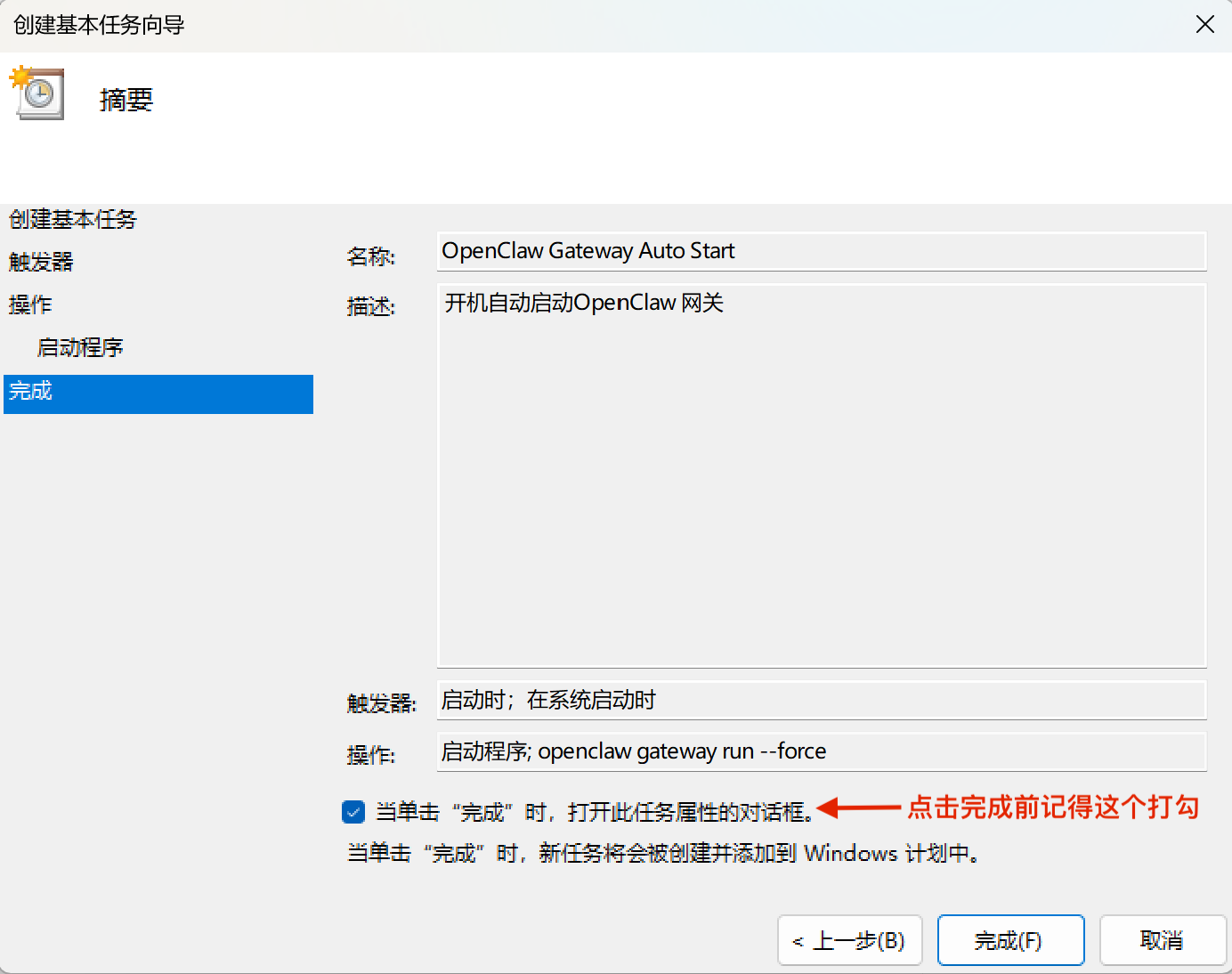This screenshot has width=1232, height=974.
Task: Click the 触发器: label beside the trigger field
Action: click(x=382, y=703)
